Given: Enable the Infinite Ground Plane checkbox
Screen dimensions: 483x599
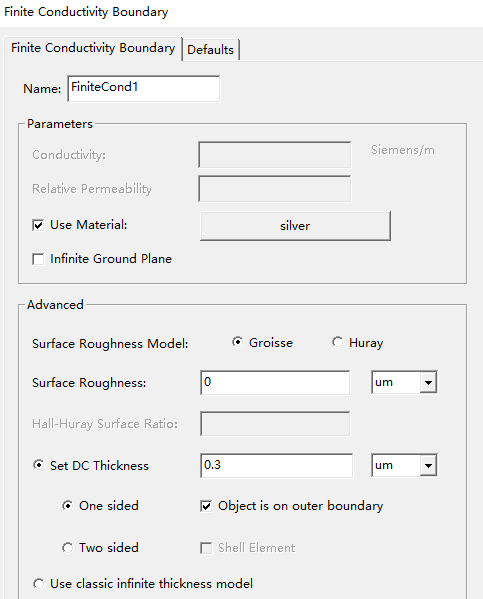Looking at the screenshot, I should (38, 259).
